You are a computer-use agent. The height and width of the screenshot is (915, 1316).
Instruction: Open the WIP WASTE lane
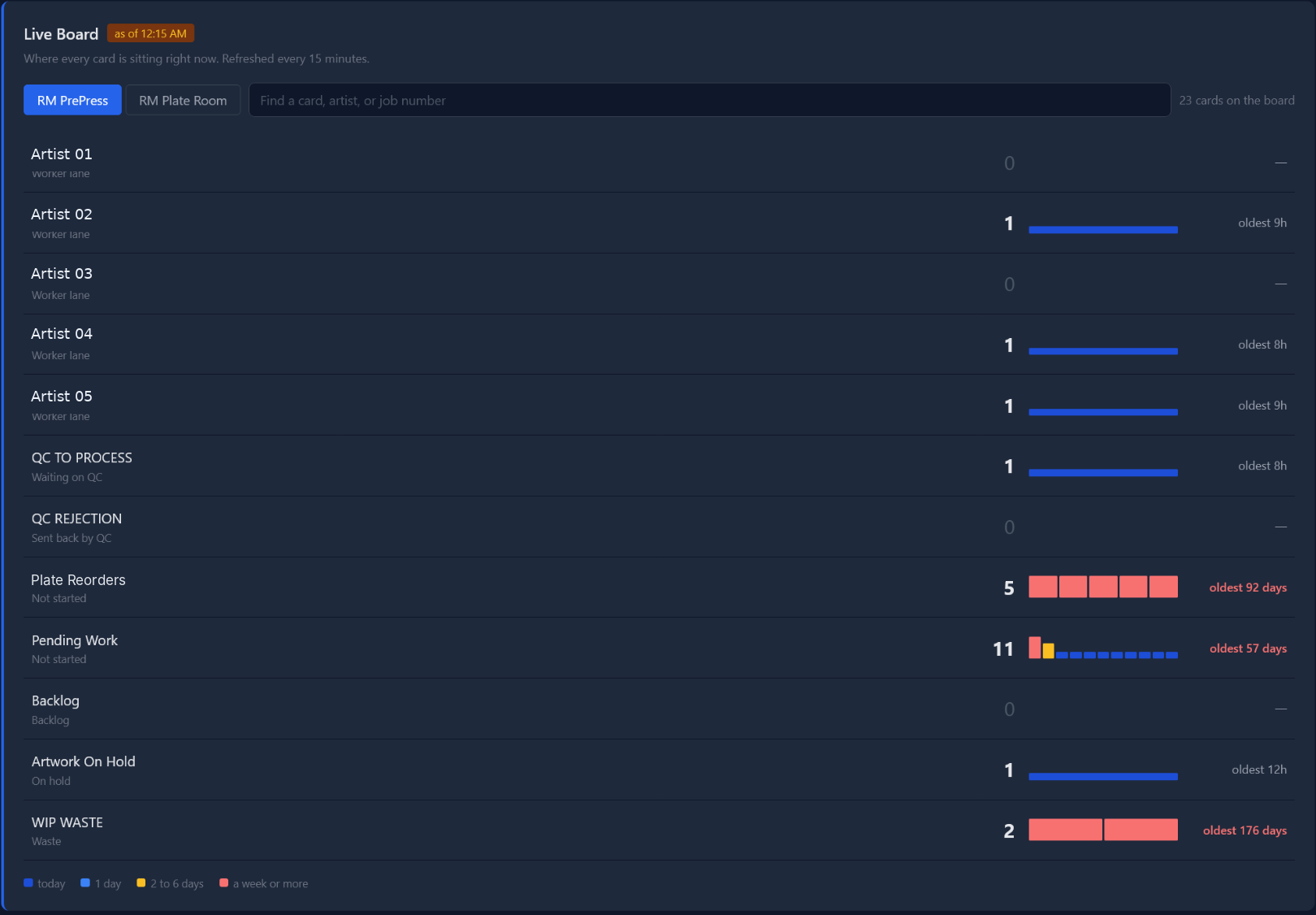(x=659, y=830)
